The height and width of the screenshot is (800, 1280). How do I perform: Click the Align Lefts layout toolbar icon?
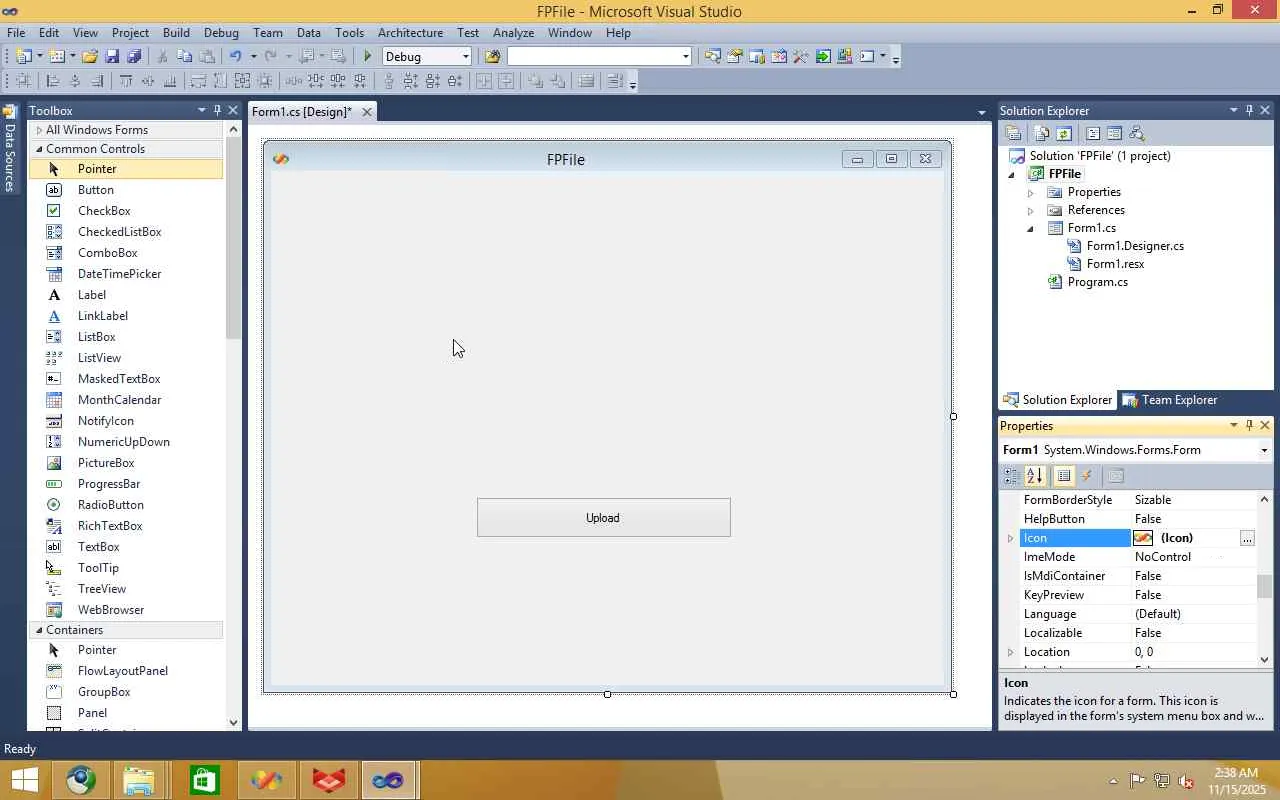(53, 82)
